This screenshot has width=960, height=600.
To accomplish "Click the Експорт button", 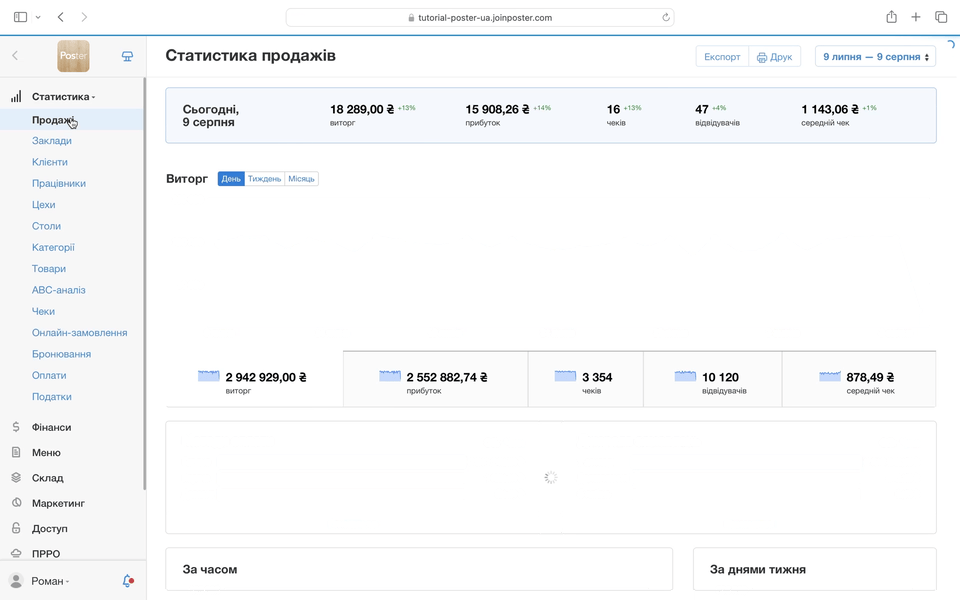I will (x=722, y=57).
